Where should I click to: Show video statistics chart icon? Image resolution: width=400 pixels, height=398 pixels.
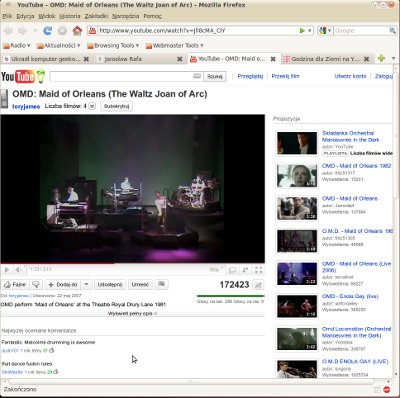pyautogui.click(x=258, y=285)
